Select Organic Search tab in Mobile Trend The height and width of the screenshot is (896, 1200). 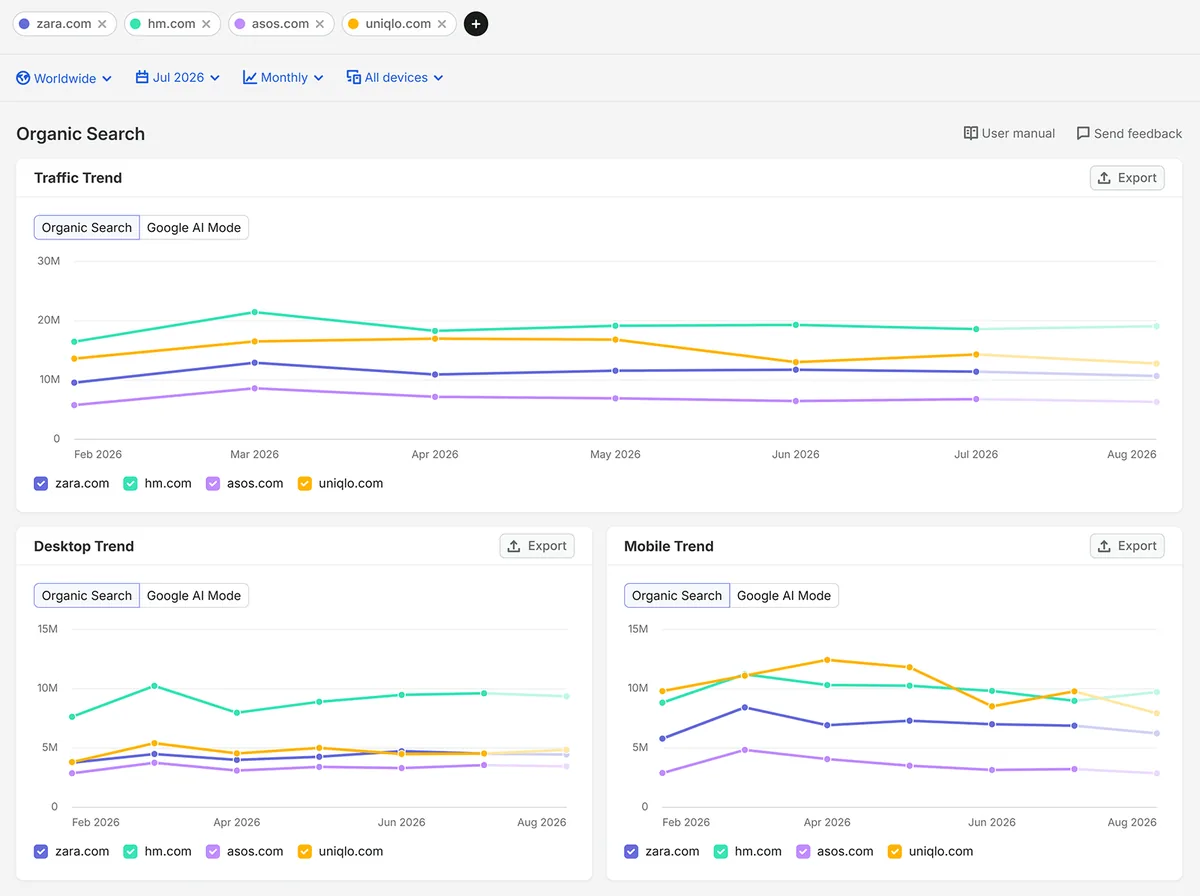pyautogui.click(x=677, y=596)
